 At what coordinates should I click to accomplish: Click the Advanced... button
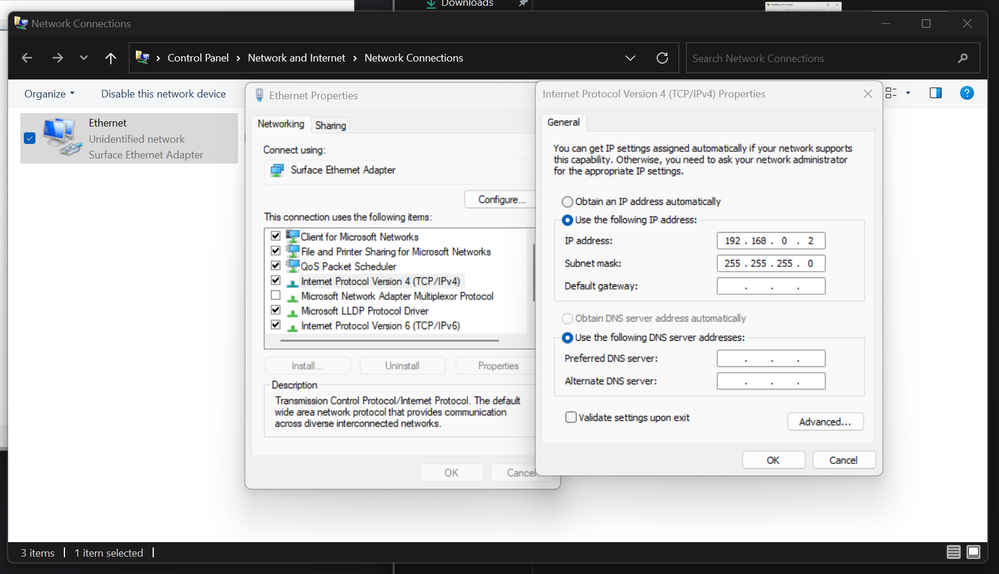824,422
